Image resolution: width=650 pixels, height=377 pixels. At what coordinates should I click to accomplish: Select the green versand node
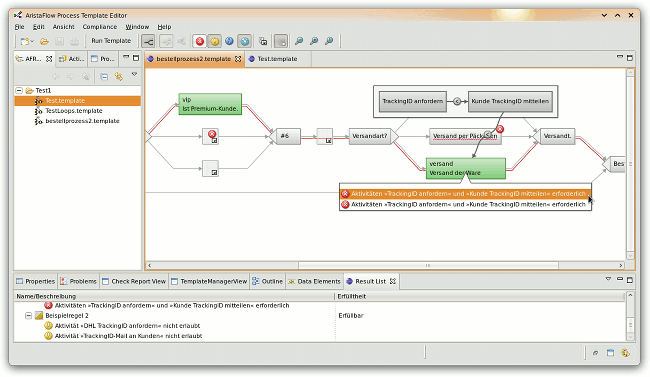[x=466, y=168]
